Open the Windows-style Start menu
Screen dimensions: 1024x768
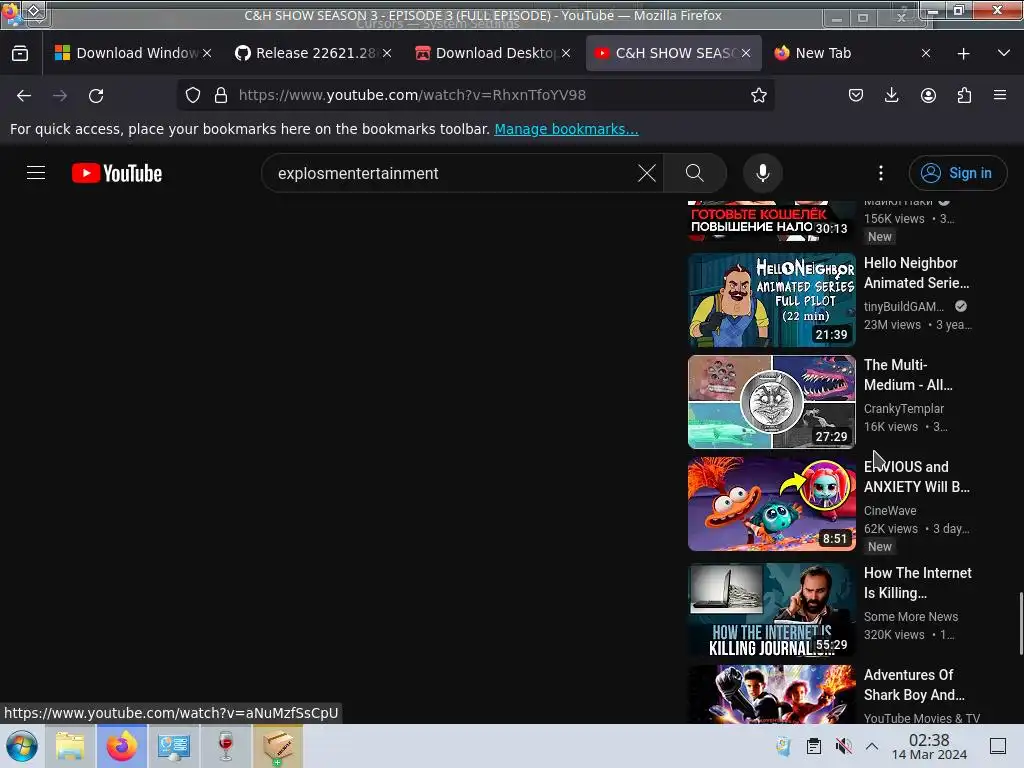pos(22,746)
